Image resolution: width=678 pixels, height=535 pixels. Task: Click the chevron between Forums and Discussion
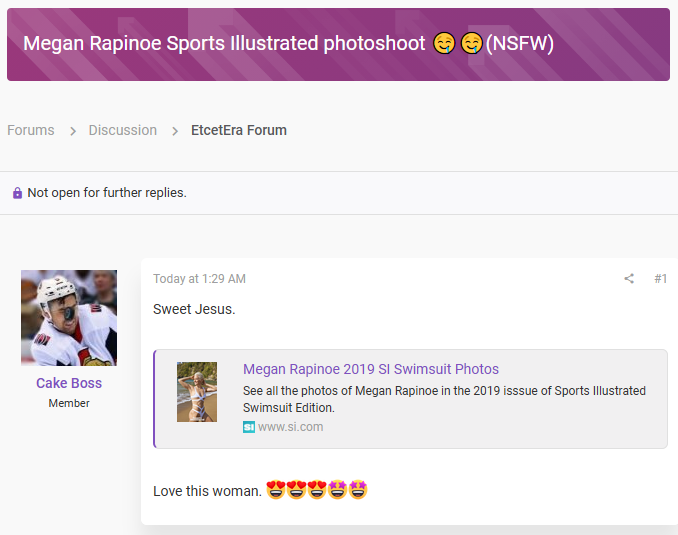[73, 131]
